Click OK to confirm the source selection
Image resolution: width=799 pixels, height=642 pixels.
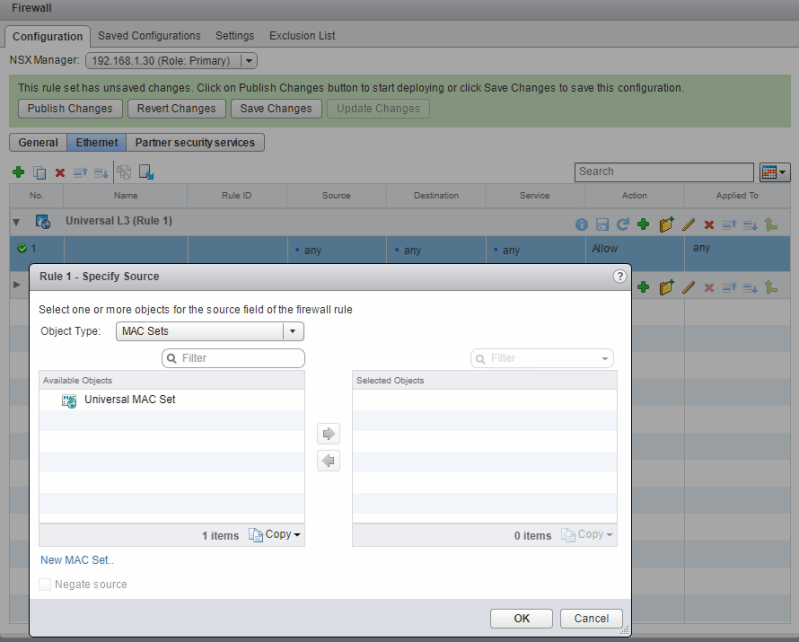(521, 618)
